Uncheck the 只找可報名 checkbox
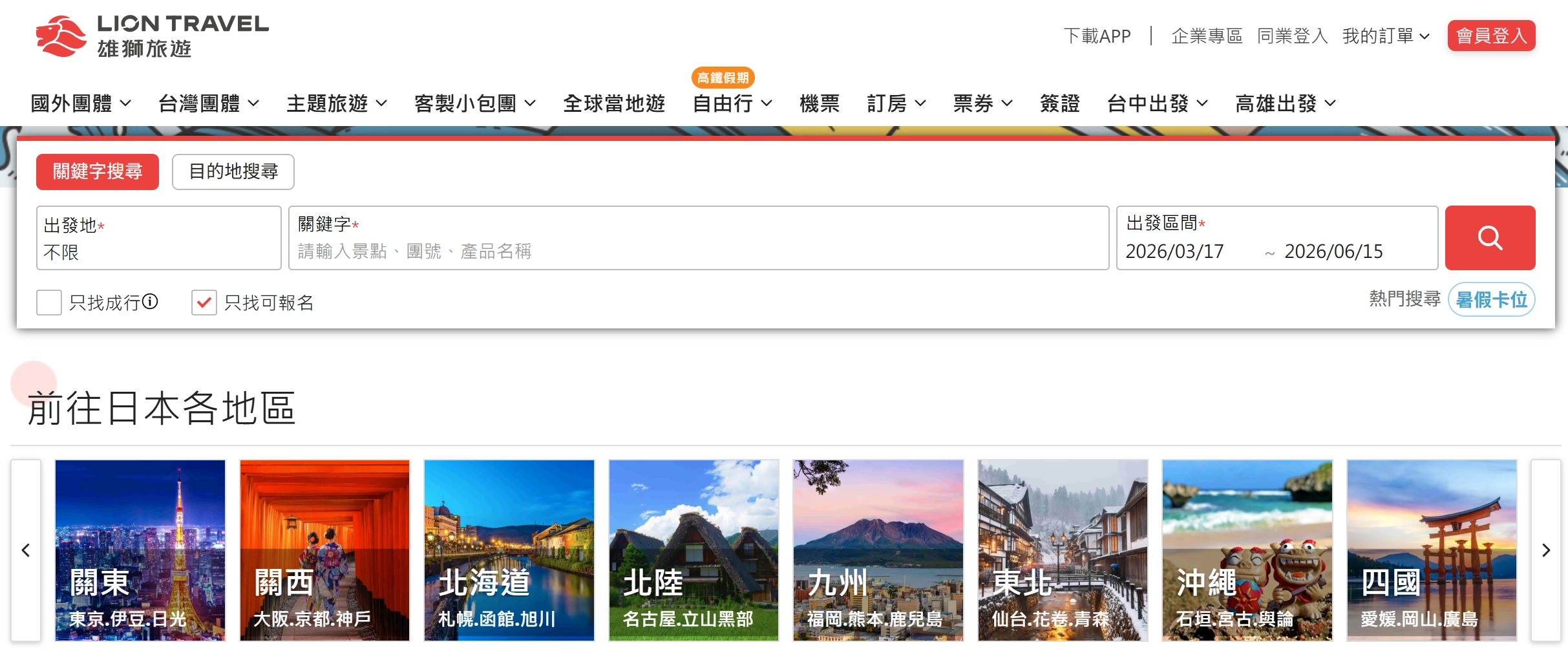 [204, 303]
